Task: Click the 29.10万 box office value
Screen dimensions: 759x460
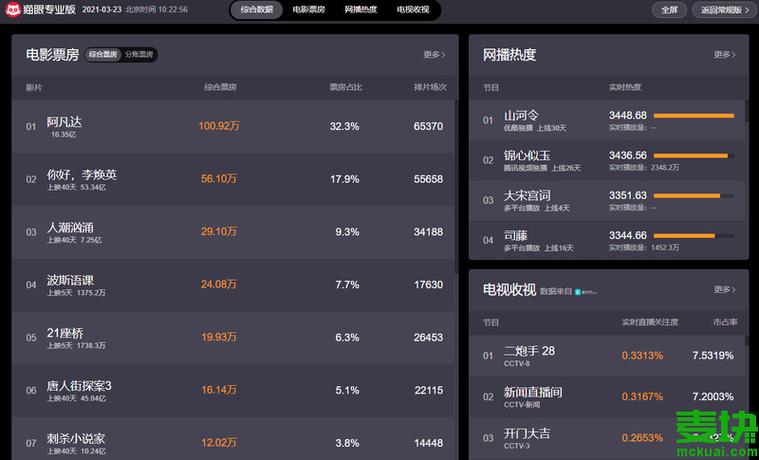Action: tap(219, 231)
